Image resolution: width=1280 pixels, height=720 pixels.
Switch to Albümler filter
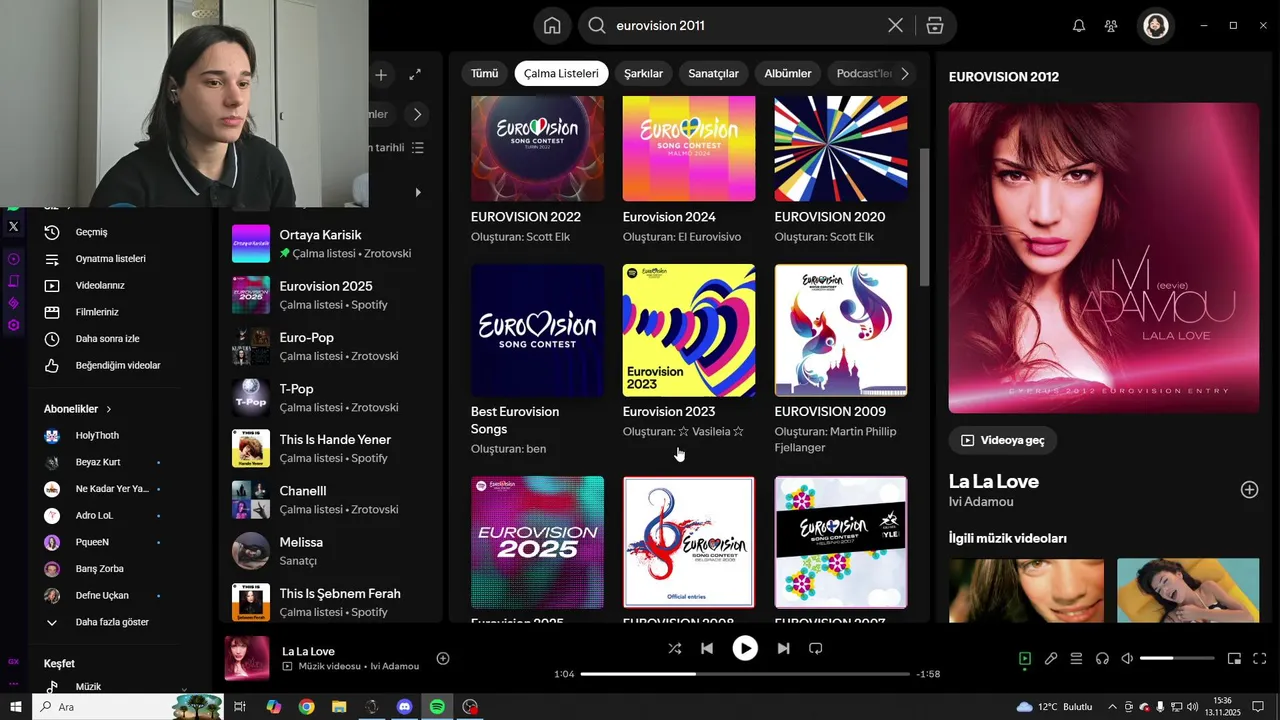[788, 74]
